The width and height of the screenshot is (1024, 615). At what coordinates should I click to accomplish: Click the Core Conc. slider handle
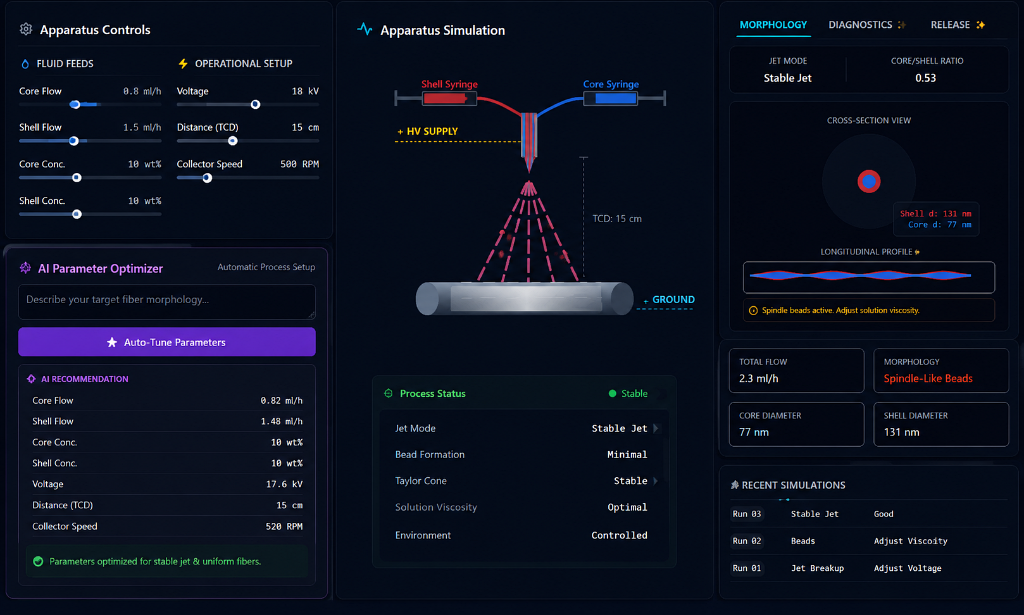(77, 178)
